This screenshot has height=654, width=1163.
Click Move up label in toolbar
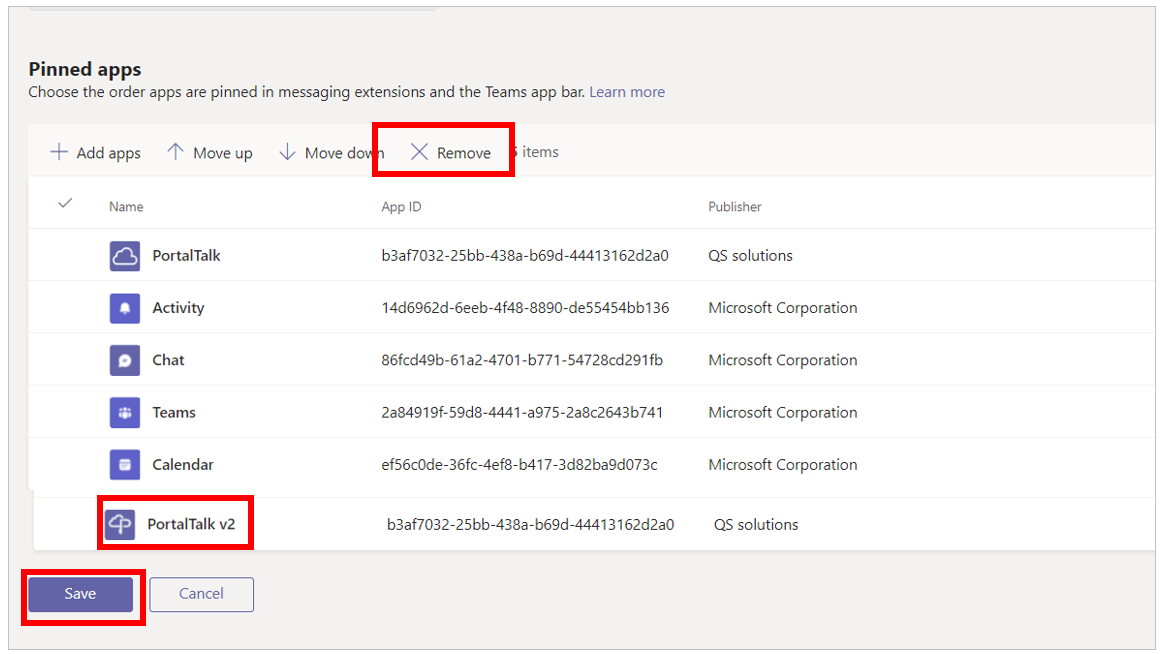click(x=223, y=153)
